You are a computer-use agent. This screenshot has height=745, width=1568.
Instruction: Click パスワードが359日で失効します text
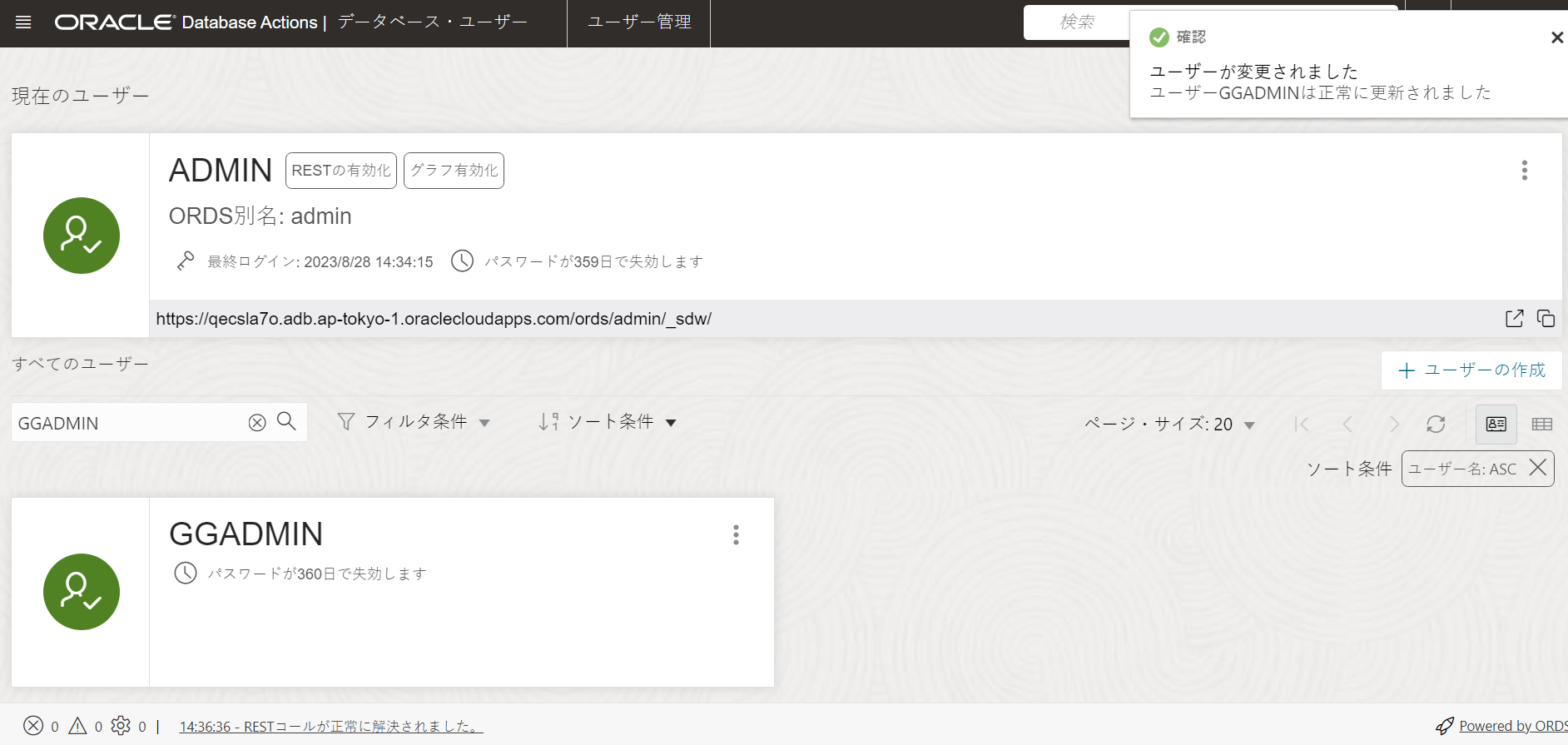pyautogui.click(x=593, y=261)
